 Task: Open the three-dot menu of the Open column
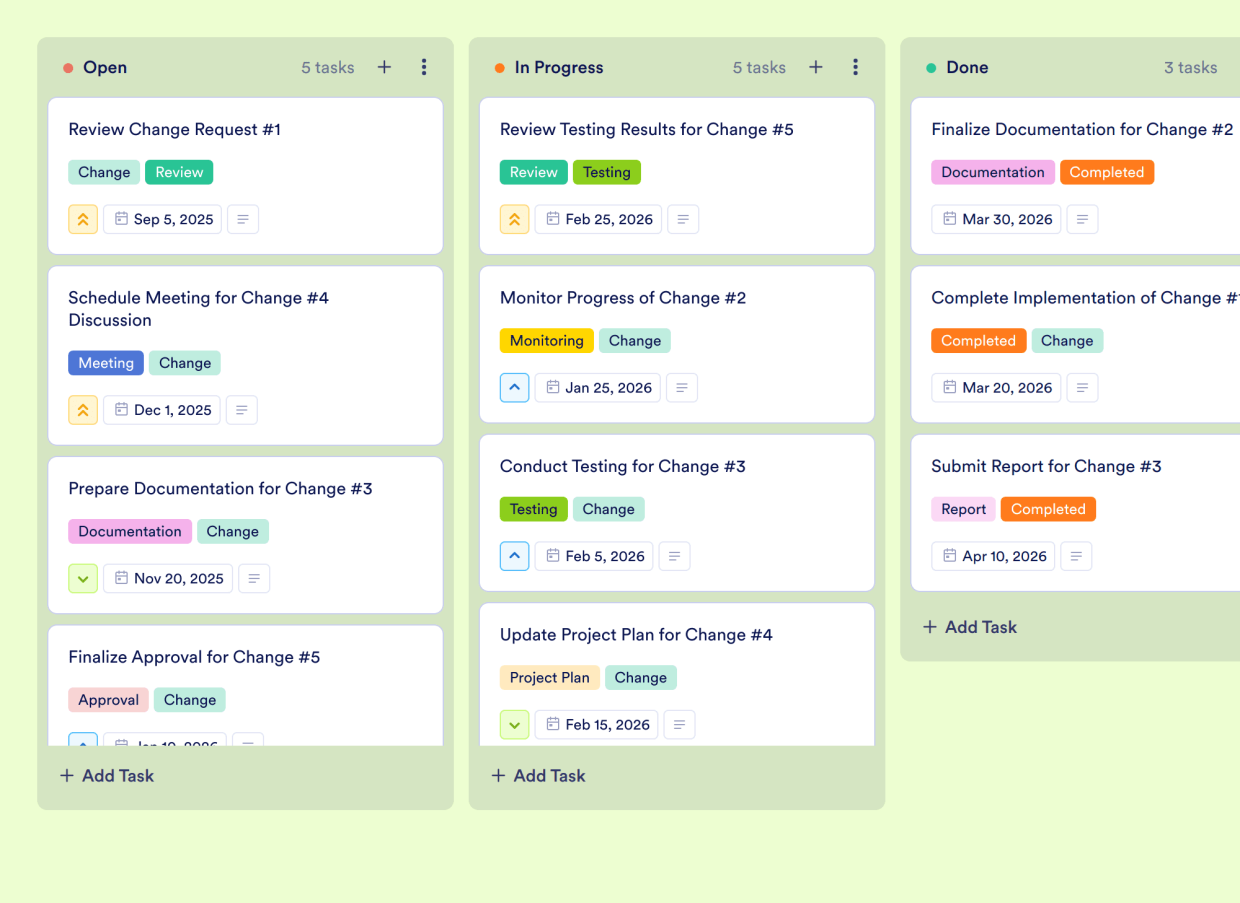tap(424, 67)
